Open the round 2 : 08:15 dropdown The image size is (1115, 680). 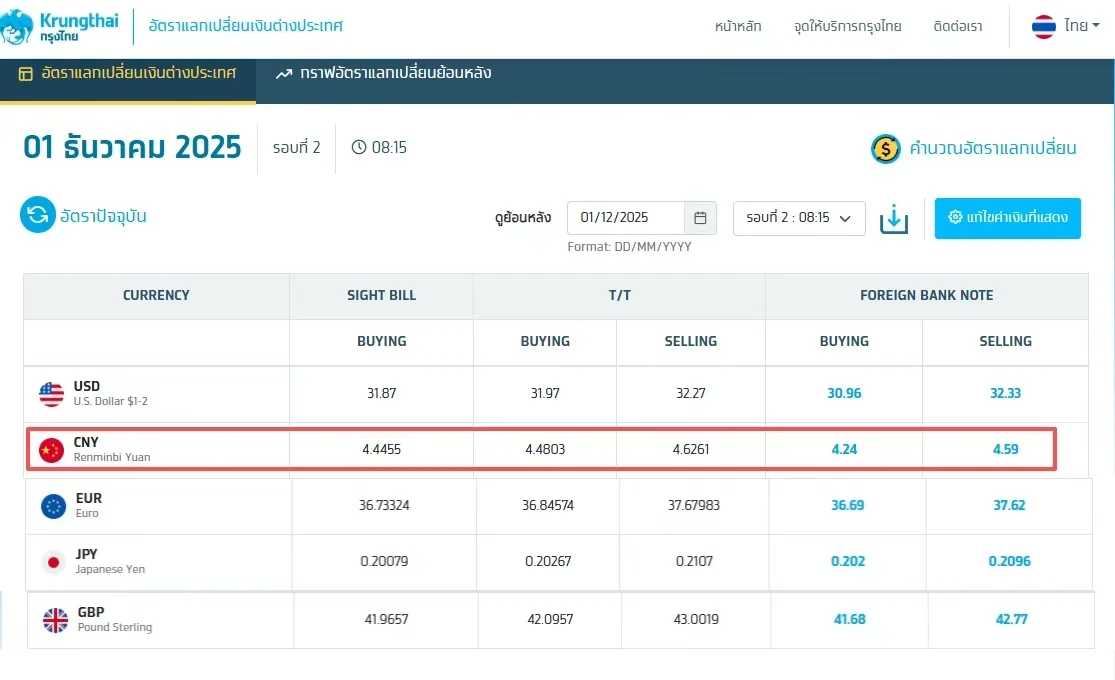(x=799, y=218)
